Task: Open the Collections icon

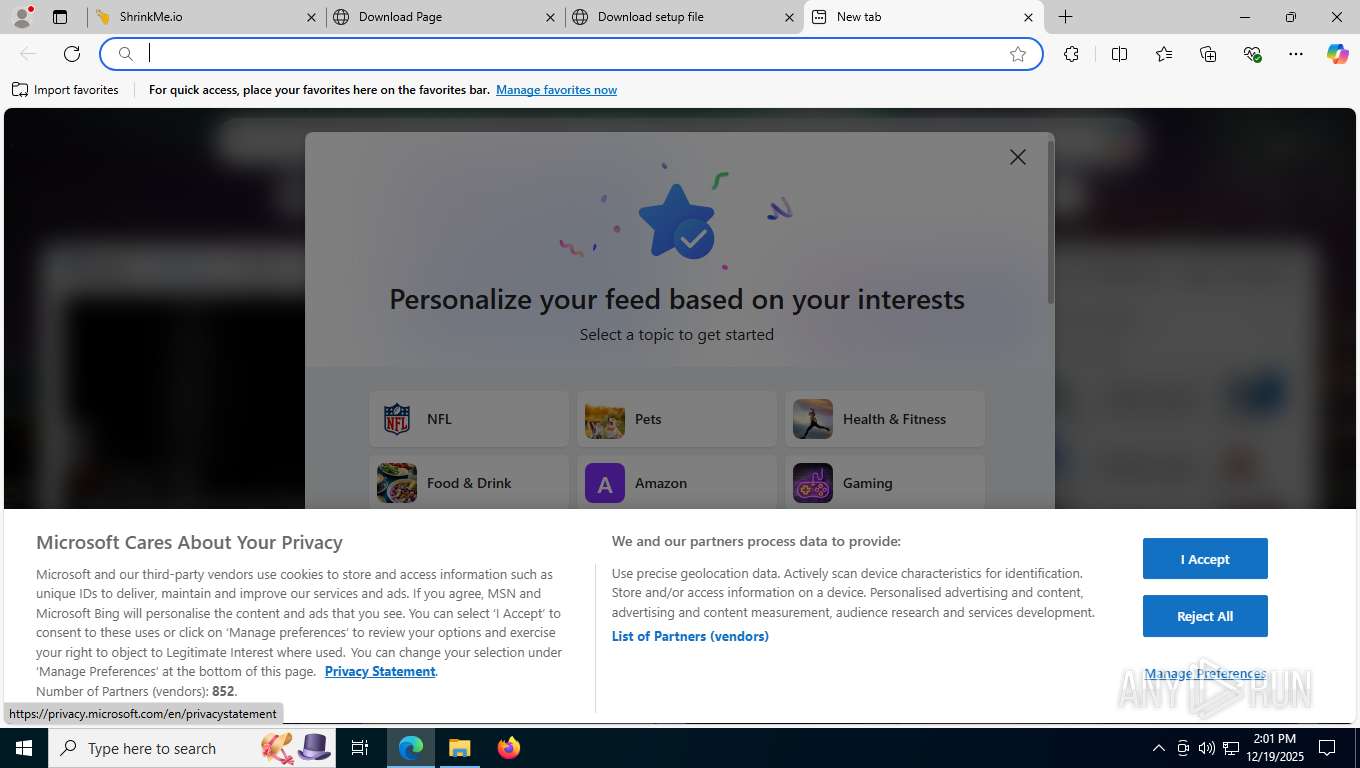Action: tap(1208, 54)
